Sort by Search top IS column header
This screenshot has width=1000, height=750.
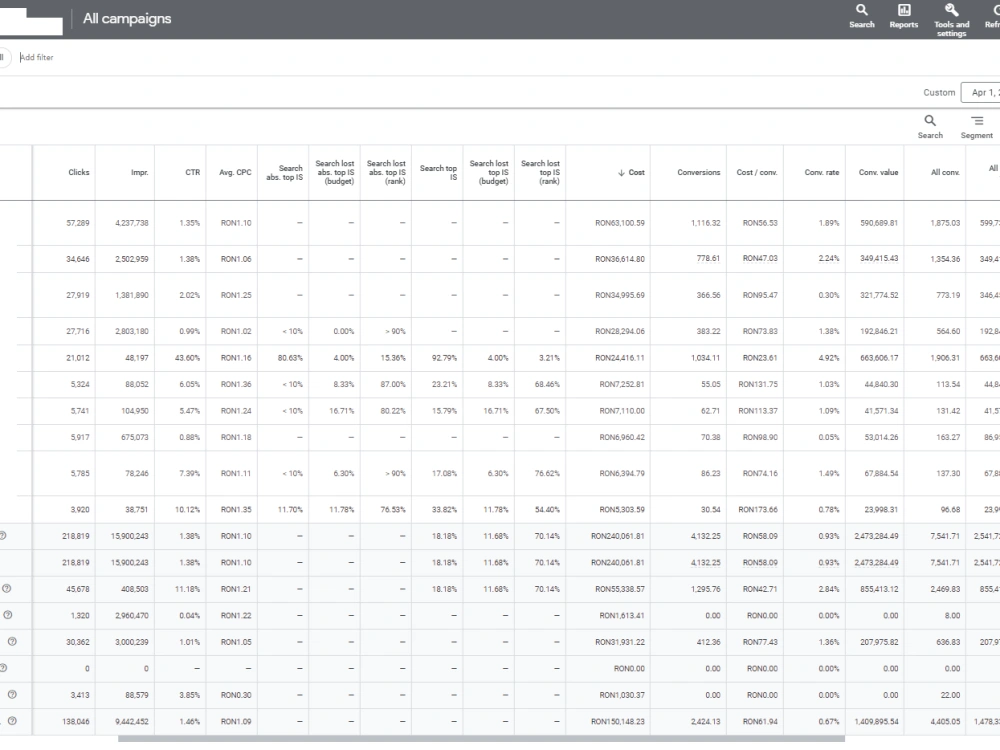(x=439, y=172)
